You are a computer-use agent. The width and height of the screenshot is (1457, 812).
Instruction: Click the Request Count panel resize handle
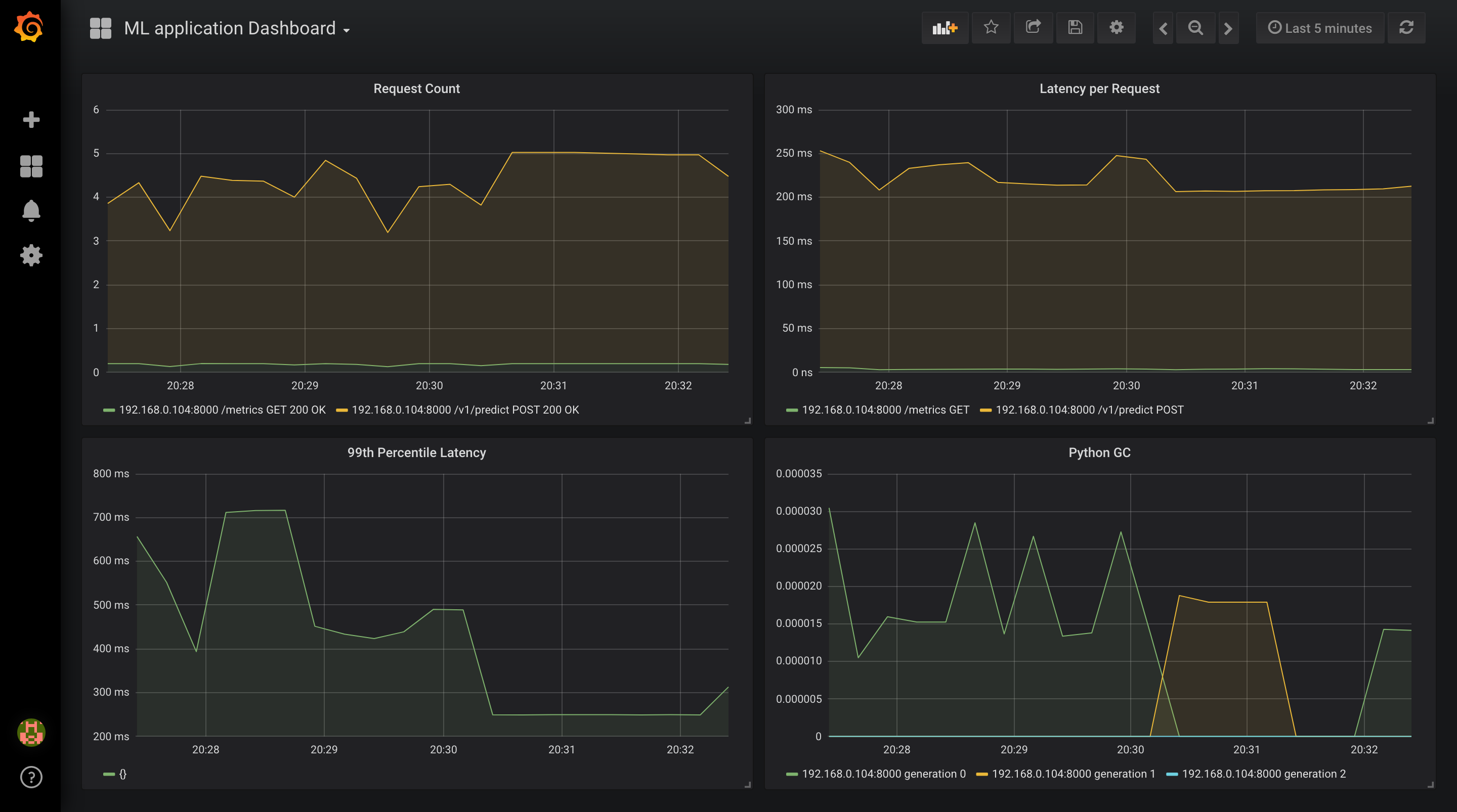[x=747, y=420]
